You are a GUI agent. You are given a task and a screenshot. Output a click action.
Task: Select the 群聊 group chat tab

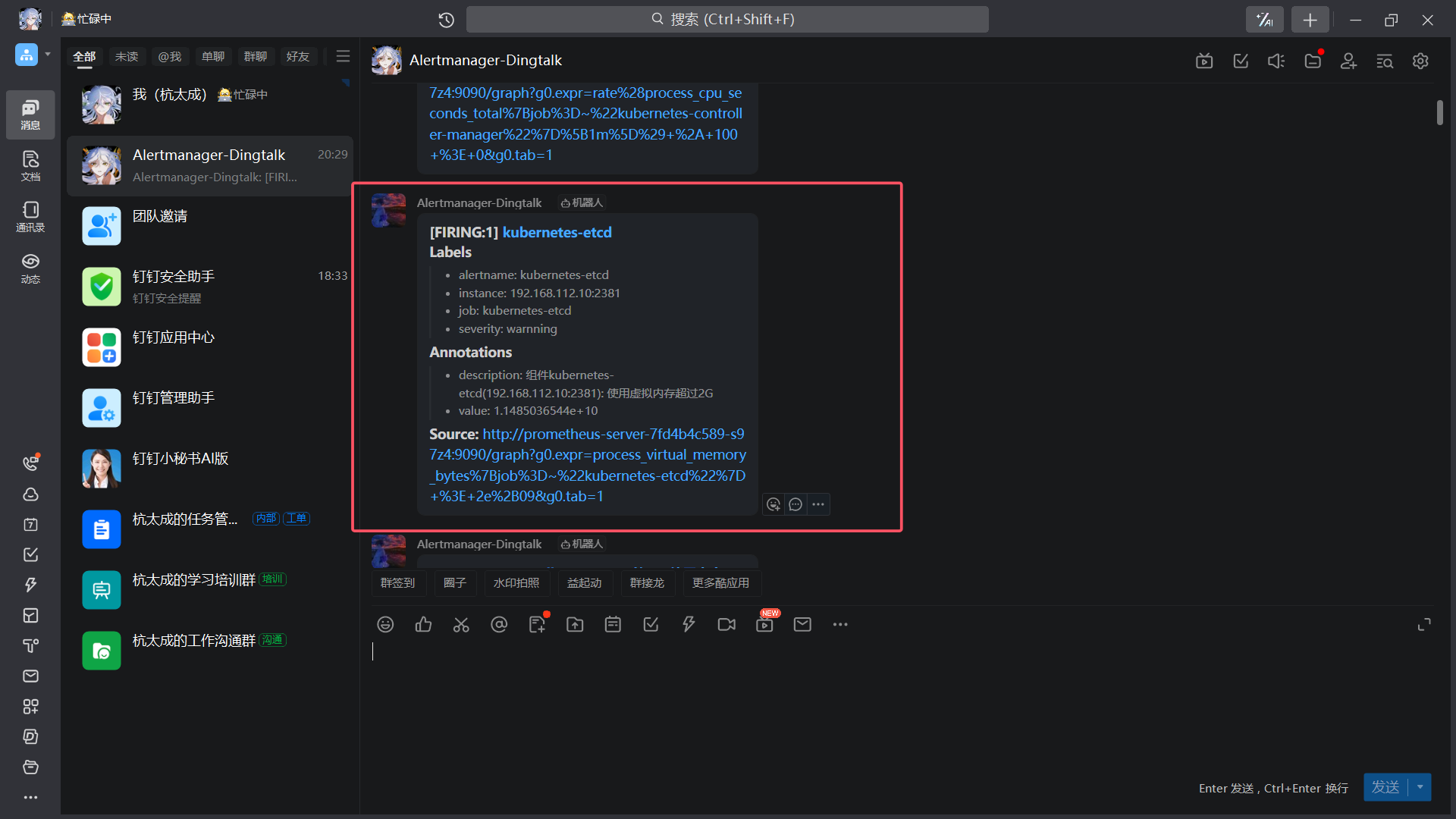256,57
